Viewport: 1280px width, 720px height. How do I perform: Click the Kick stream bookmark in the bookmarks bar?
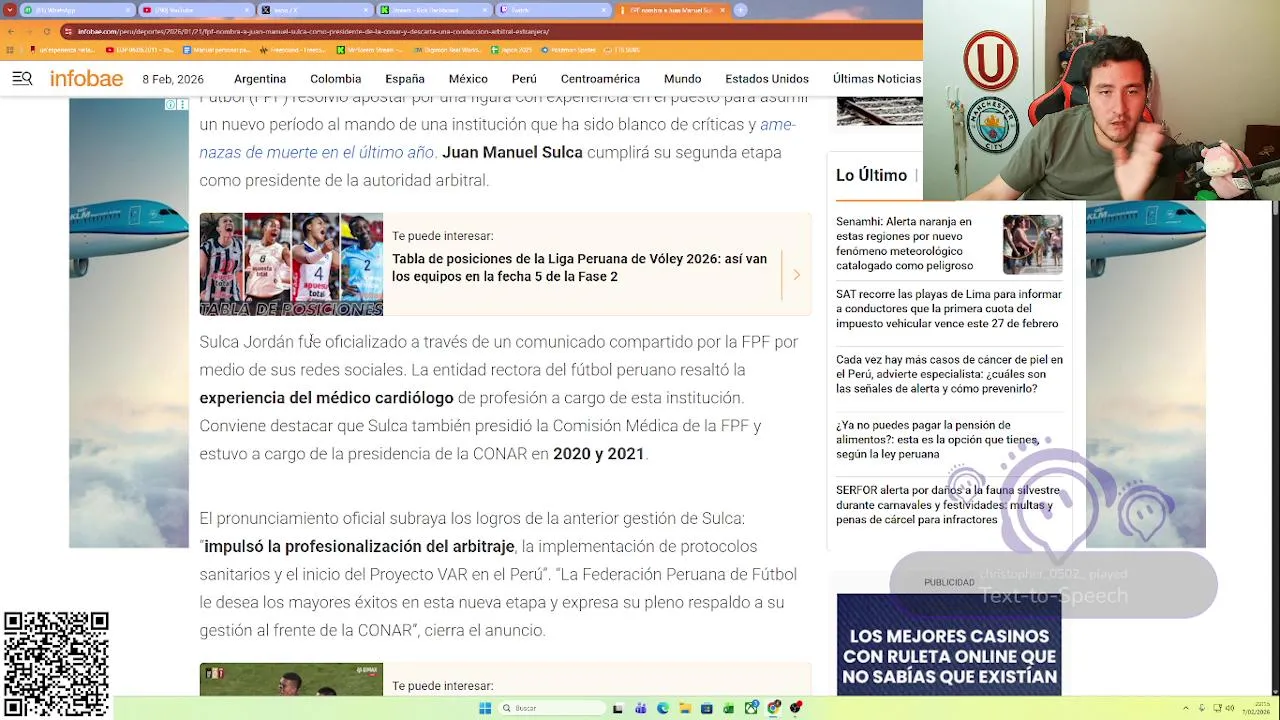click(x=370, y=50)
